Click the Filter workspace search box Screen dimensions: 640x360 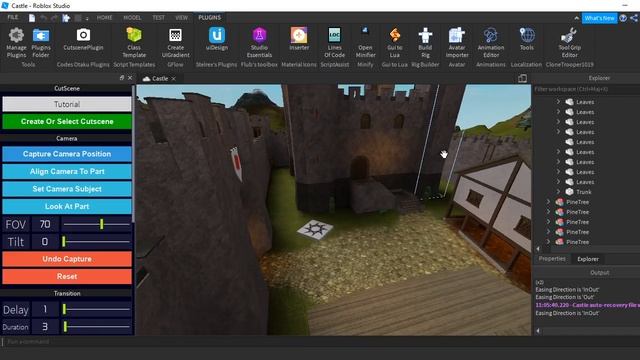coord(587,89)
